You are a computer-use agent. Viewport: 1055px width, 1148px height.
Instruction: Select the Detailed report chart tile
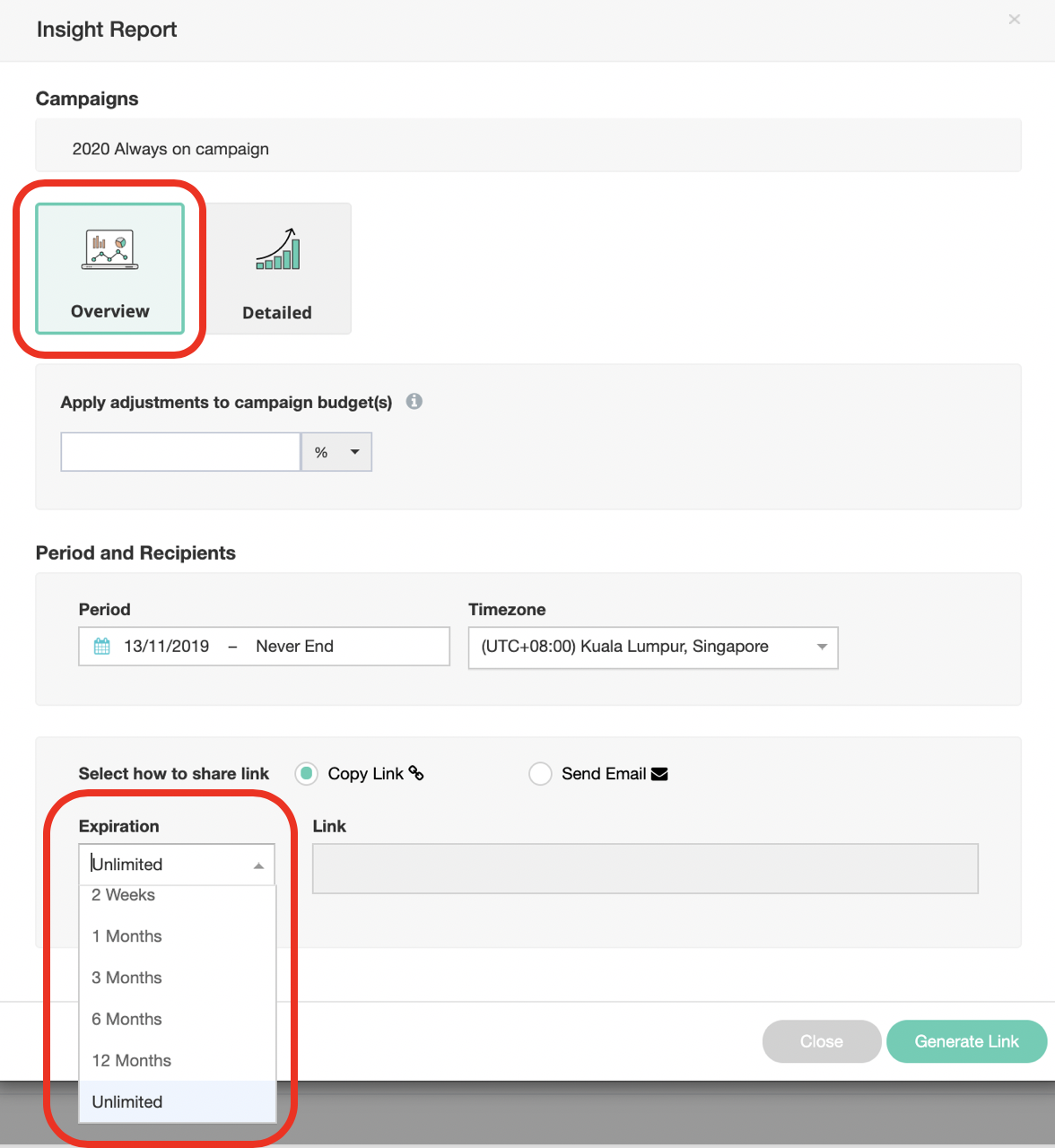click(x=277, y=269)
